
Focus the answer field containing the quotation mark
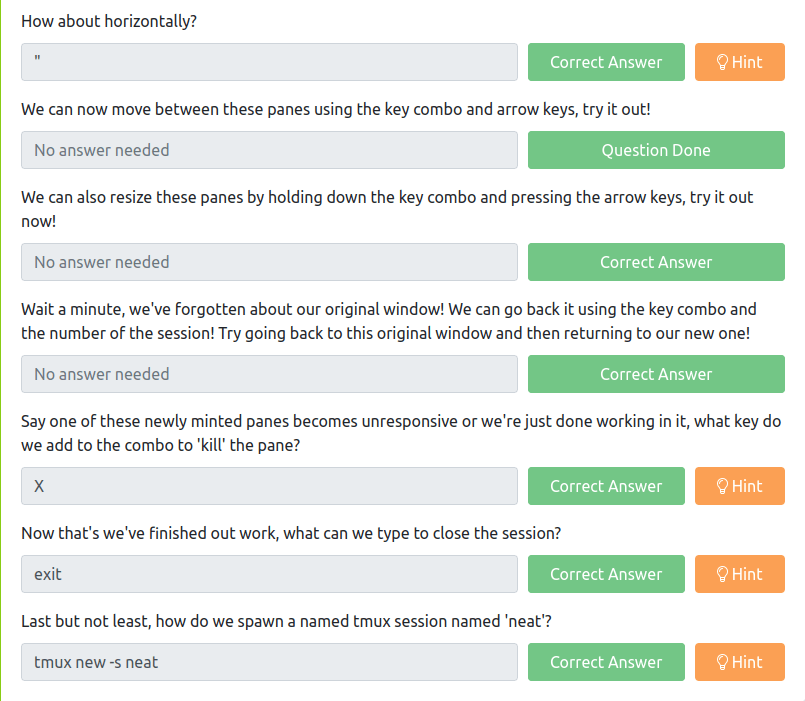pos(269,62)
